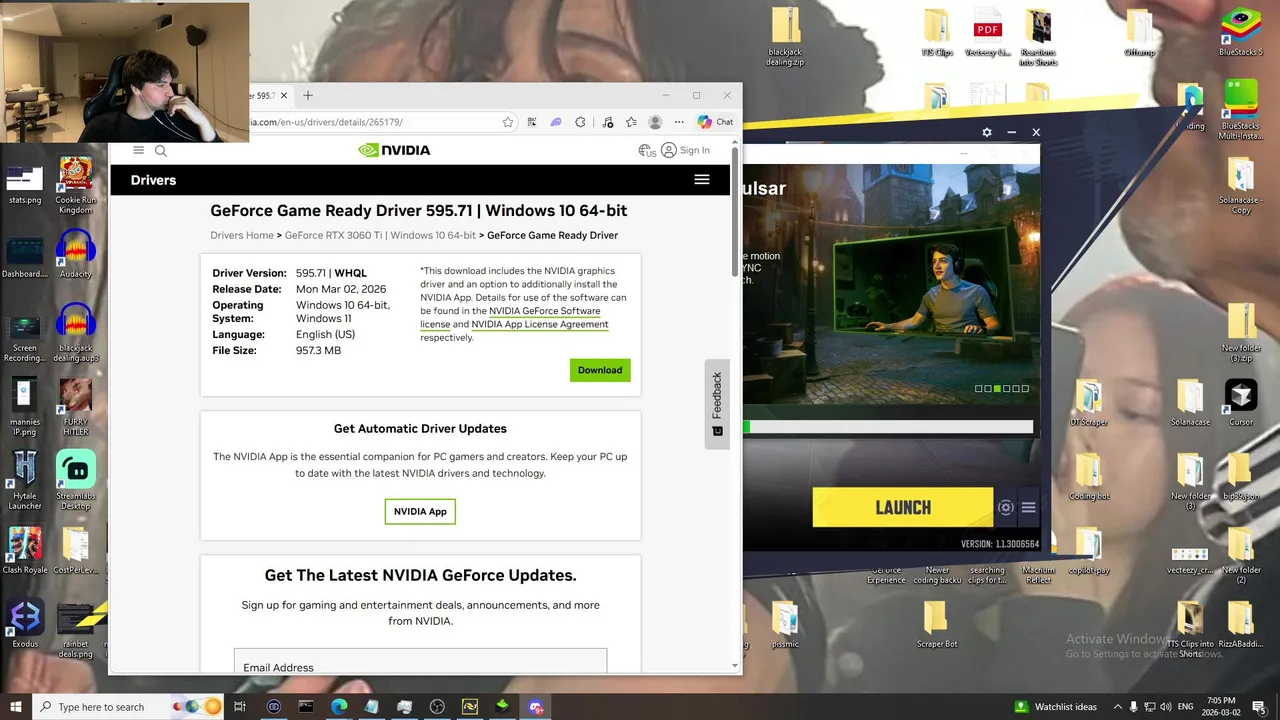
Task: Select the BlueStacks 5 desktop icon
Action: pos(1241,32)
